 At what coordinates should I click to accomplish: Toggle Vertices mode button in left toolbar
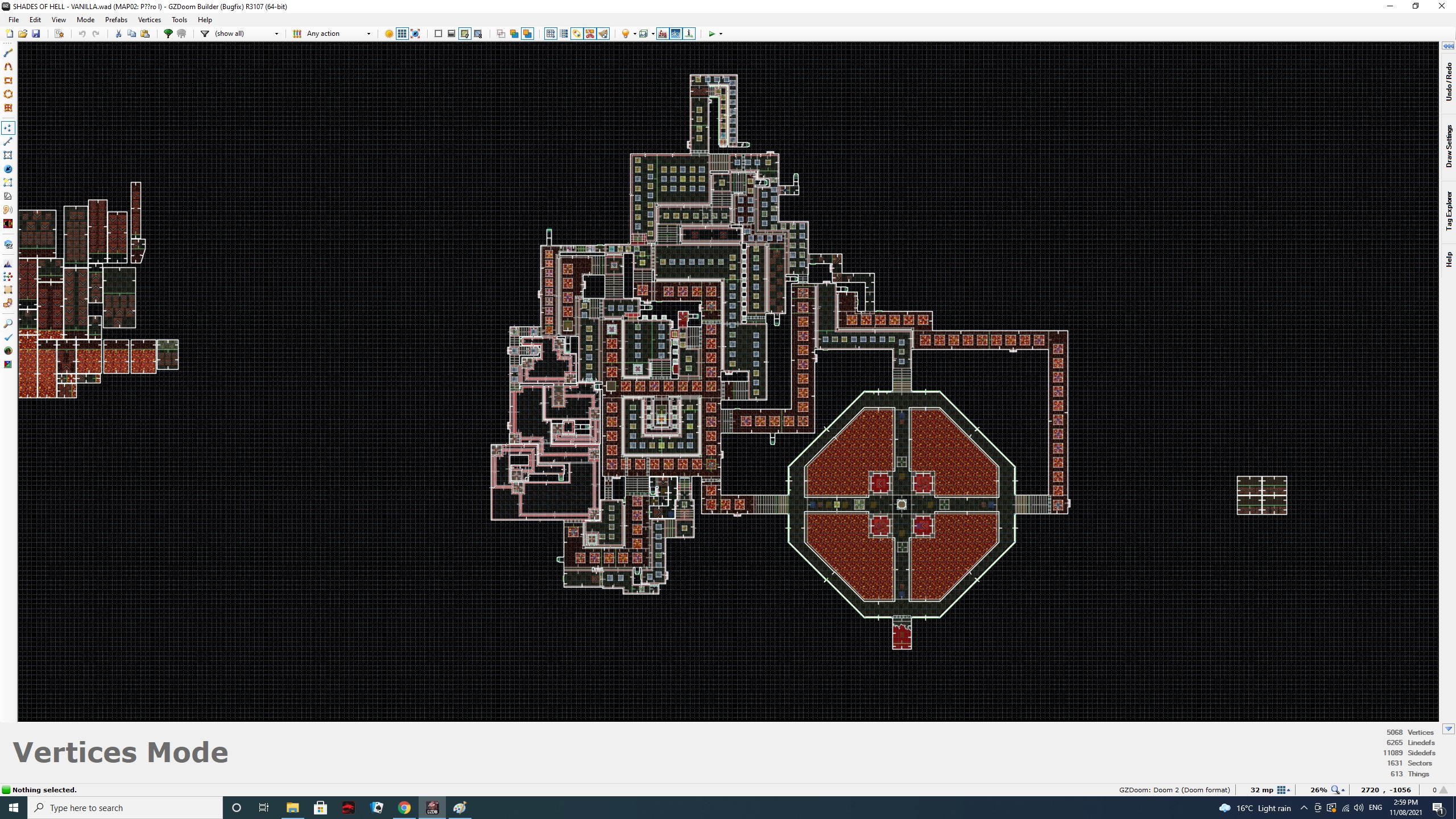[8, 128]
